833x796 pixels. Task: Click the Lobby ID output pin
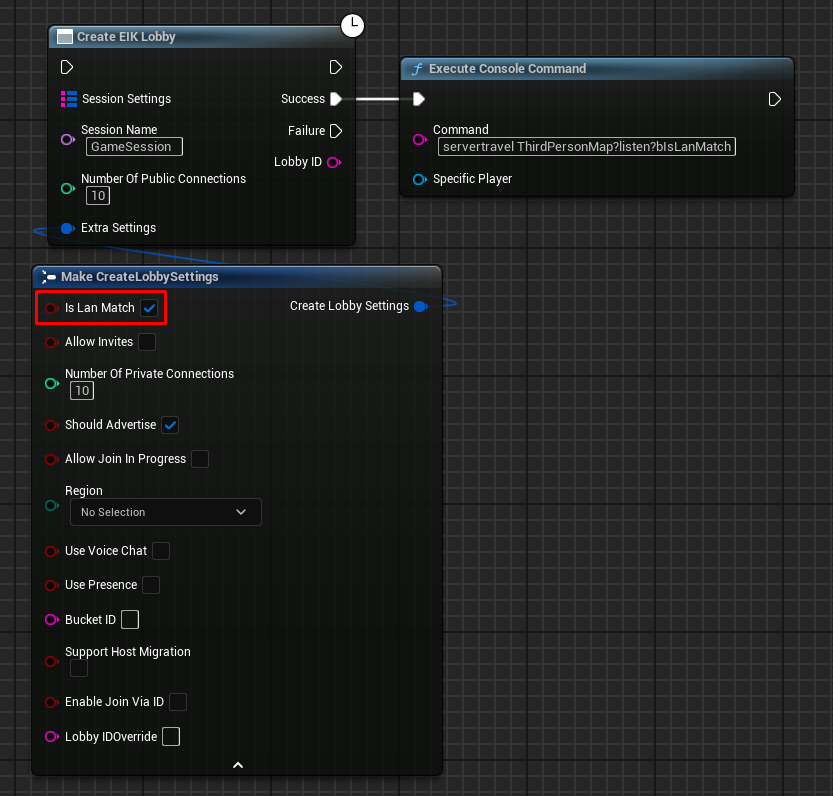pyautogui.click(x=334, y=162)
